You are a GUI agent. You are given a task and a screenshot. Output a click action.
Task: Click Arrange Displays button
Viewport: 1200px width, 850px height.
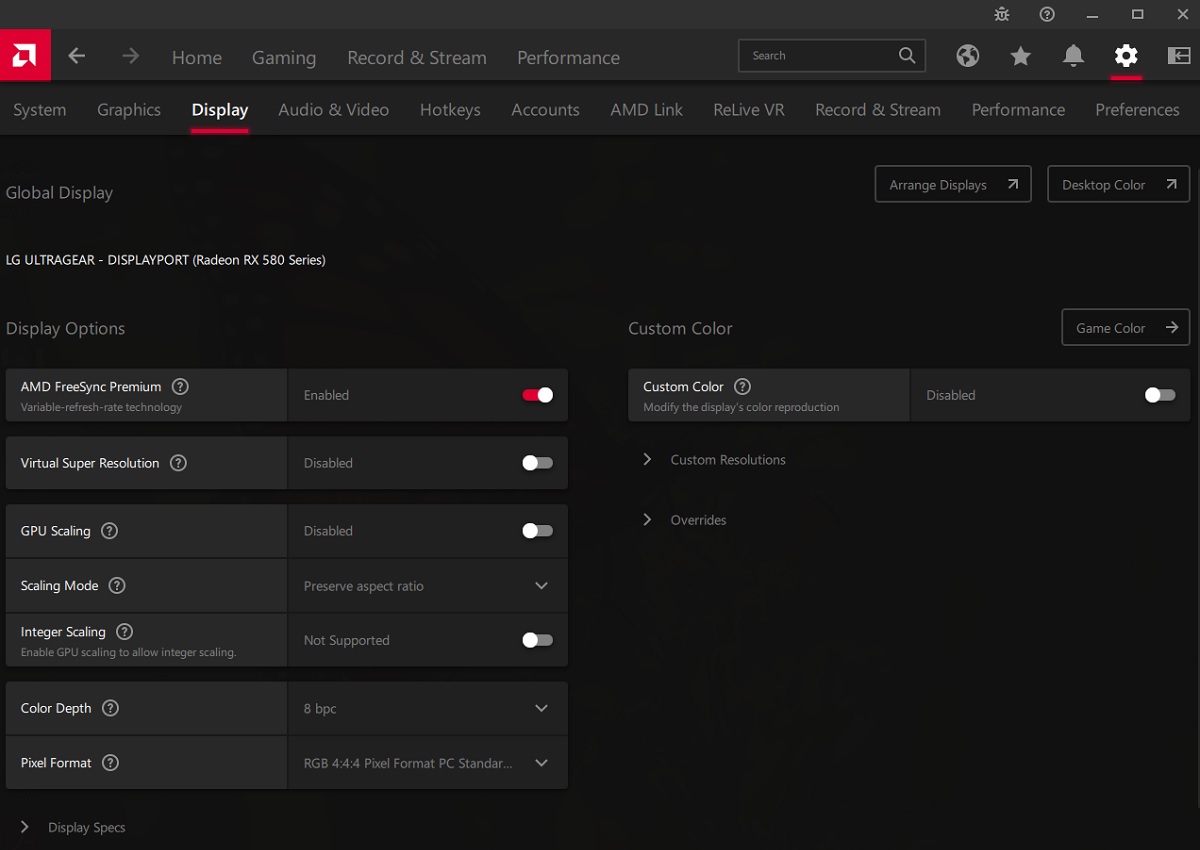tap(953, 184)
